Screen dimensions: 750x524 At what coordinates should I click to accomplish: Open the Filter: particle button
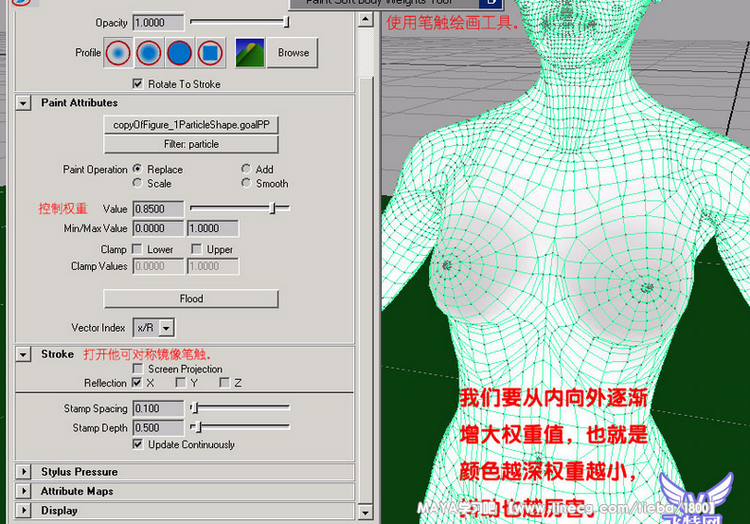coord(191,144)
